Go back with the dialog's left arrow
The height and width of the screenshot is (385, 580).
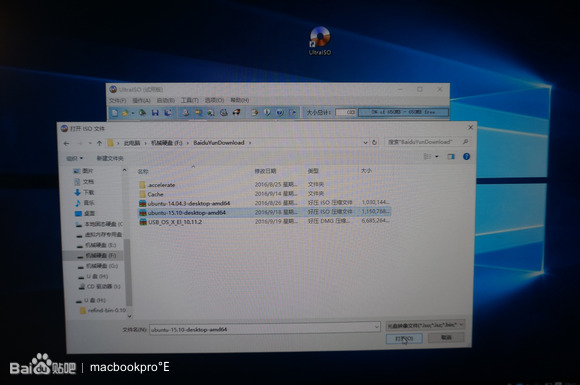[x=67, y=143]
